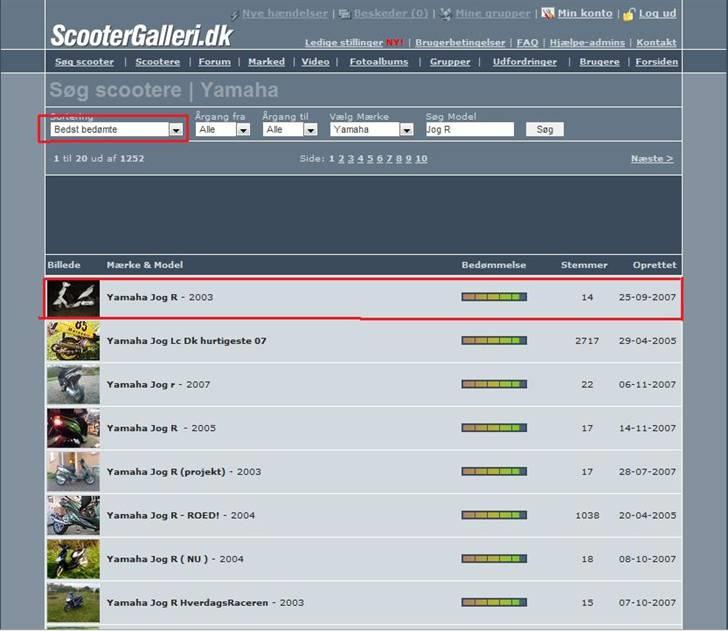This screenshot has height=631, width=728.
Task: Go to results page 5
Action: tap(370, 159)
